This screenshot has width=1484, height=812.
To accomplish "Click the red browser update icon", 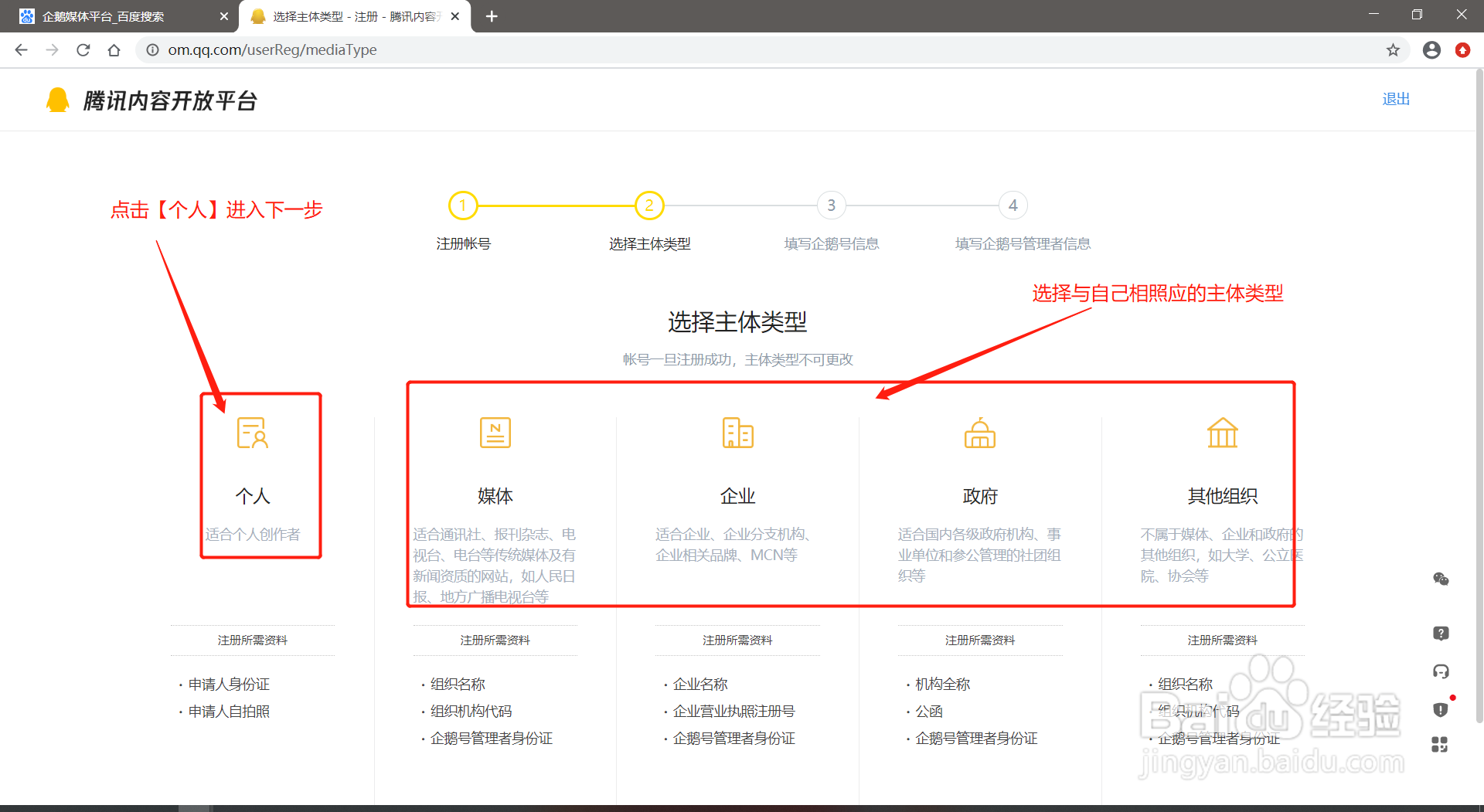I will [x=1462, y=50].
